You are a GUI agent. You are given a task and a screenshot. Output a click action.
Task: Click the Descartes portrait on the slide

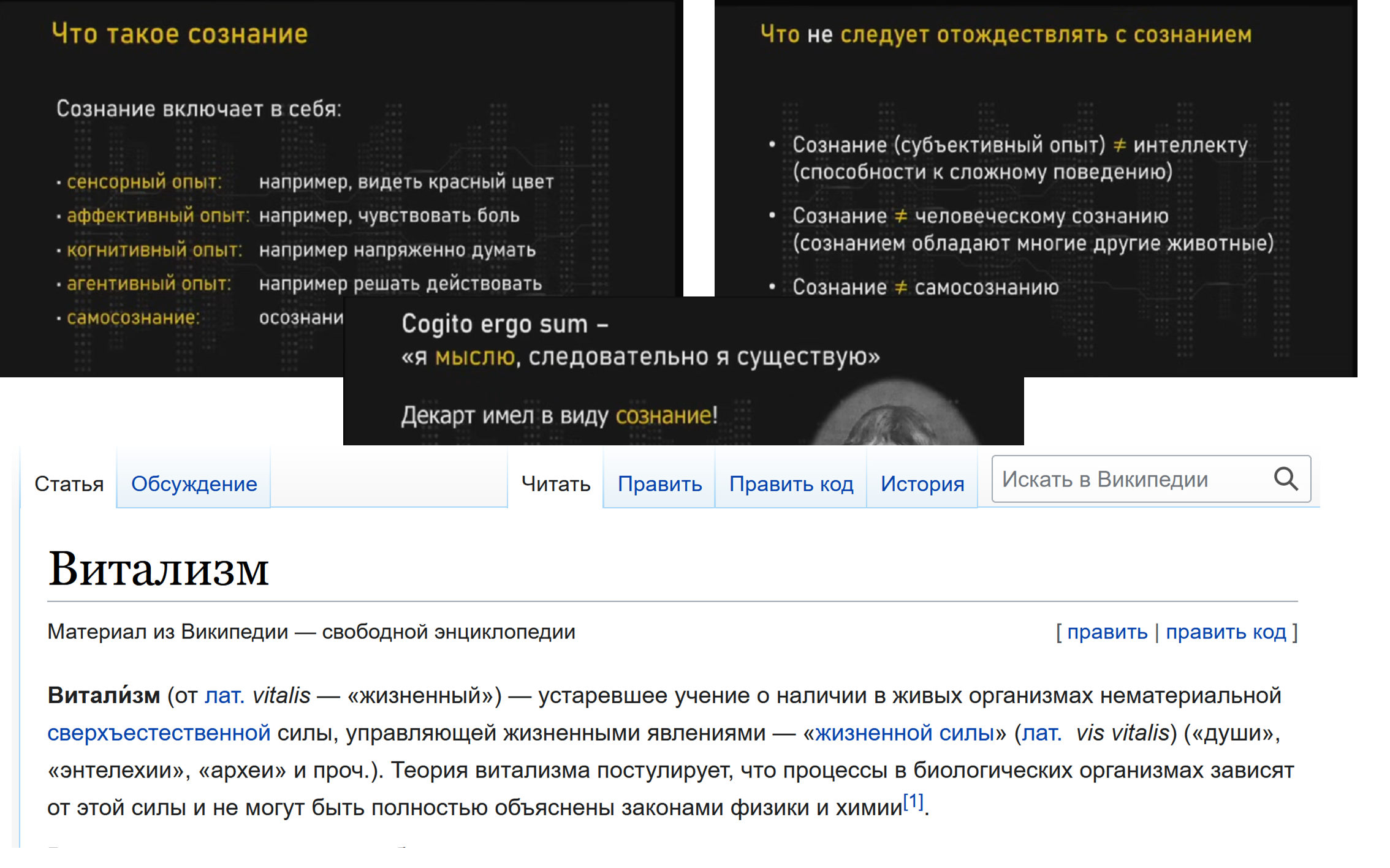click(895, 412)
